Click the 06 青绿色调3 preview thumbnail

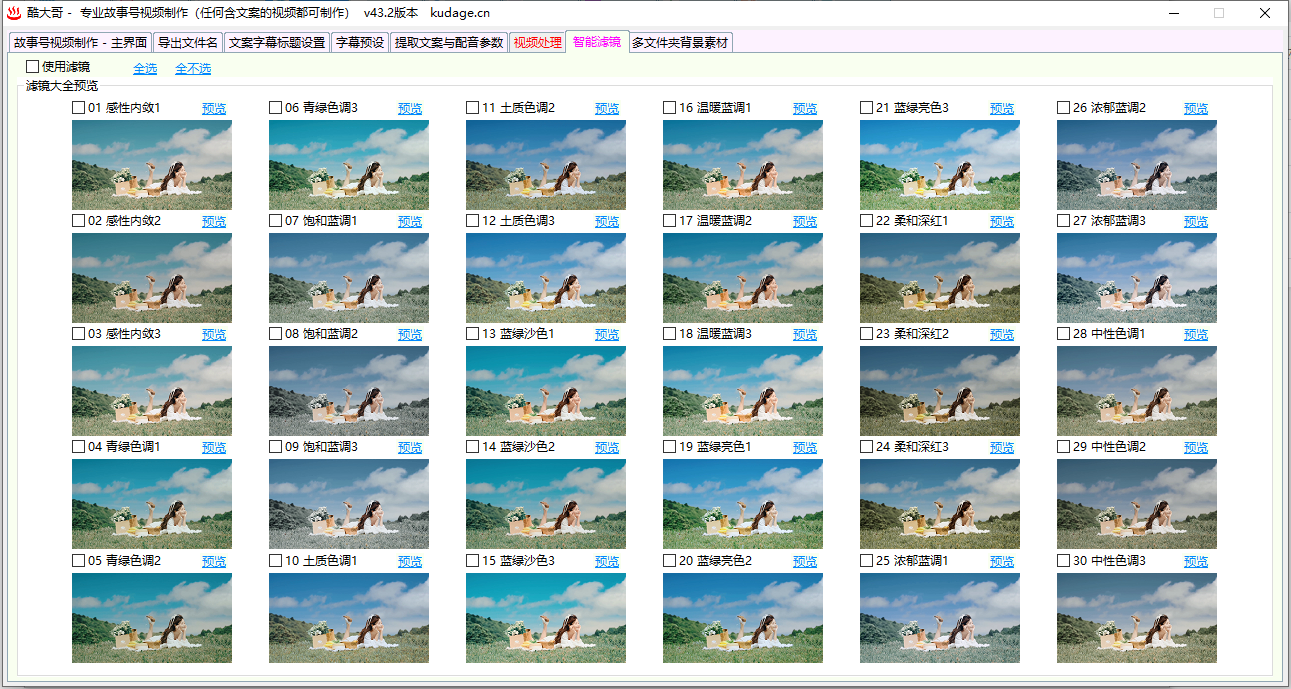(349, 165)
